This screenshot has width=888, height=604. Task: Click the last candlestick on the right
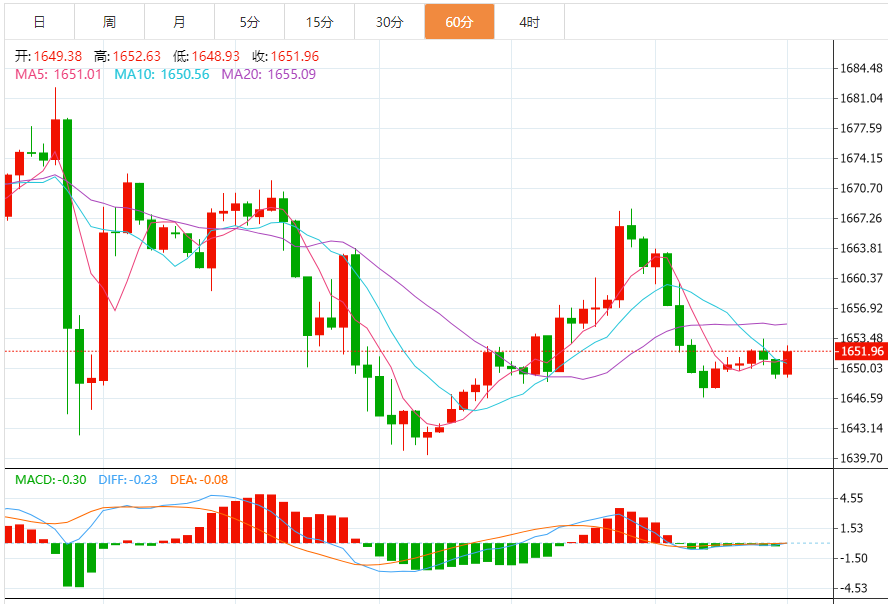point(787,362)
